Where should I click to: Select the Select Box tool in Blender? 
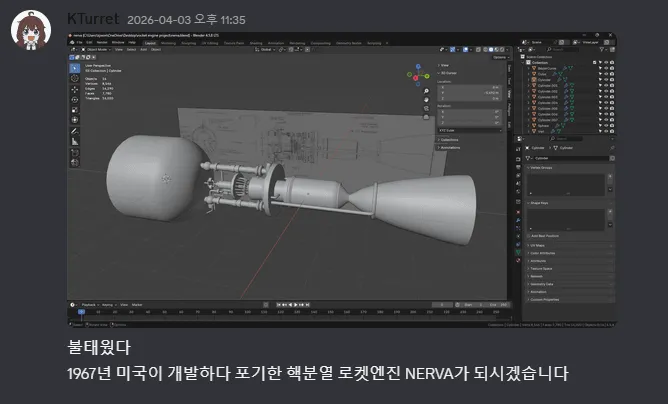tap(75, 68)
